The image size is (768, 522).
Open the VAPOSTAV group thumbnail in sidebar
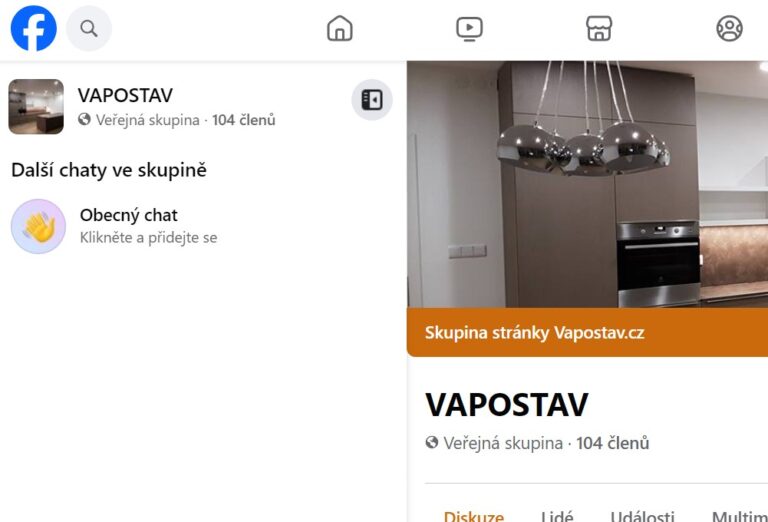[x=36, y=107]
